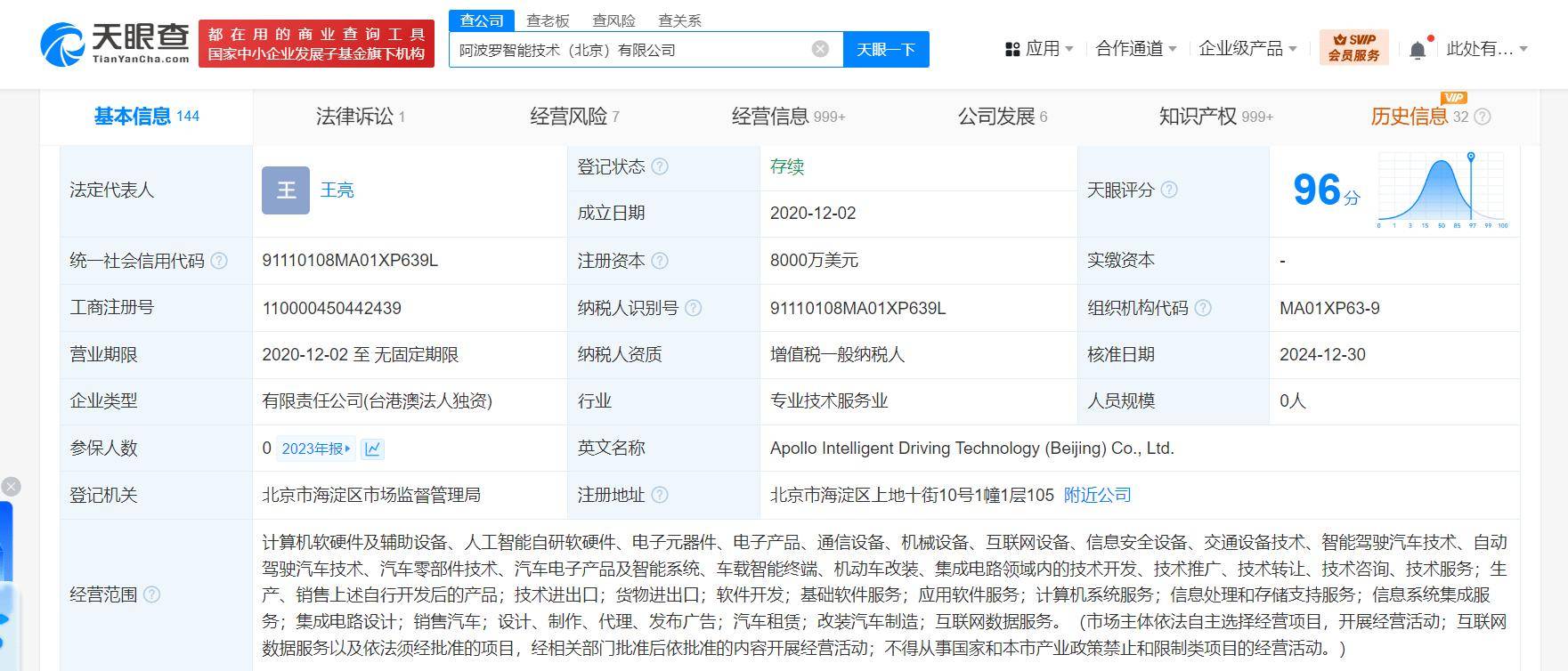Click help icon beside 统一社会信用代码
Image resolution: width=1568 pixels, height=671 pixels.
(x=219, y=261)
